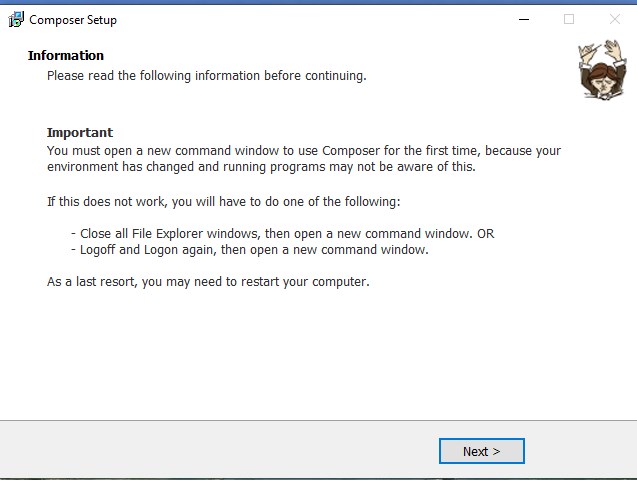The image size is (637, 480).
Task: Click the "Please read the following information" subtitle
Action: 206,75
